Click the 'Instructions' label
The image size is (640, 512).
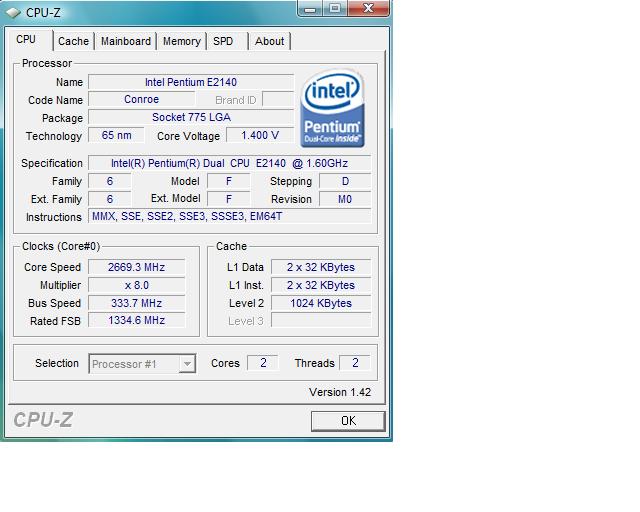tap(53, 217)
